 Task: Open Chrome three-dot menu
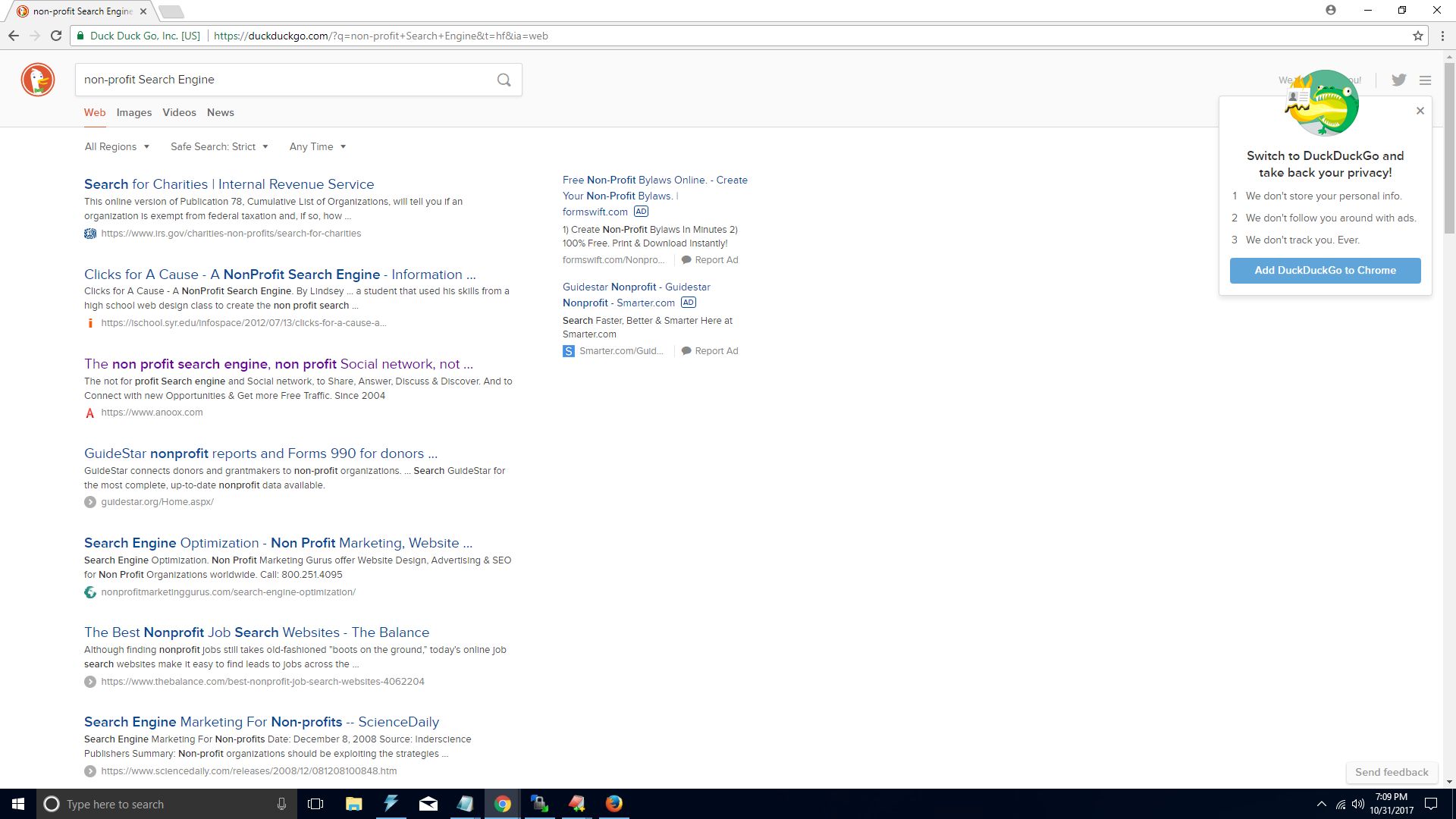1442,36
